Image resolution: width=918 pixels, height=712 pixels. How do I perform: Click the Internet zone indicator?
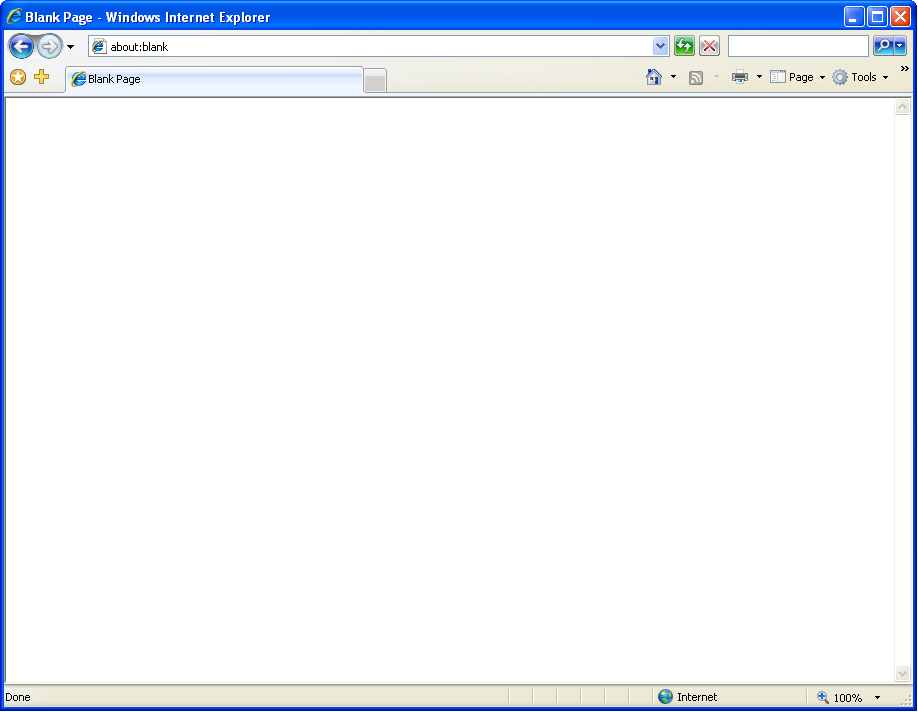pos(690,697)
